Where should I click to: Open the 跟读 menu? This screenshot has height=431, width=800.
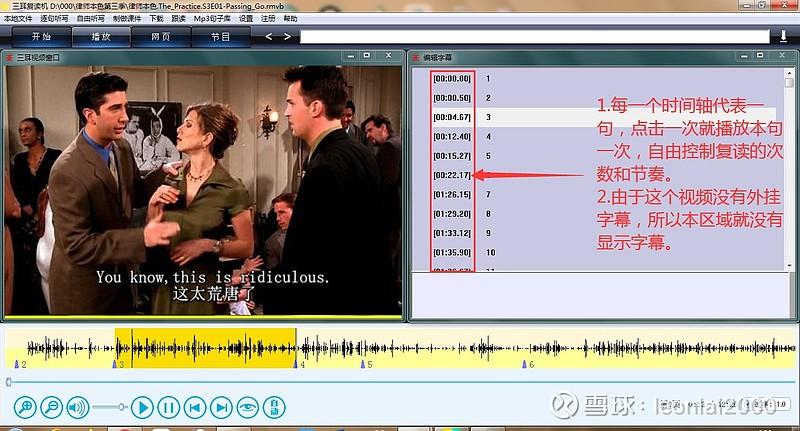click(x=179, y=18)
